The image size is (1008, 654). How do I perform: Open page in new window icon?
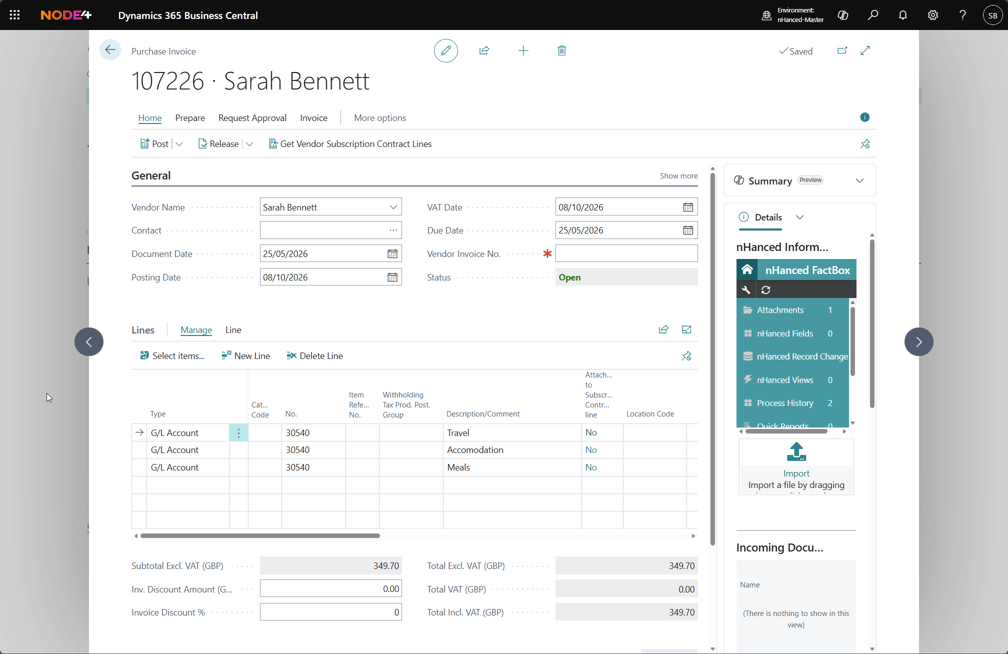pyautogui.click(x=842, y=51)
